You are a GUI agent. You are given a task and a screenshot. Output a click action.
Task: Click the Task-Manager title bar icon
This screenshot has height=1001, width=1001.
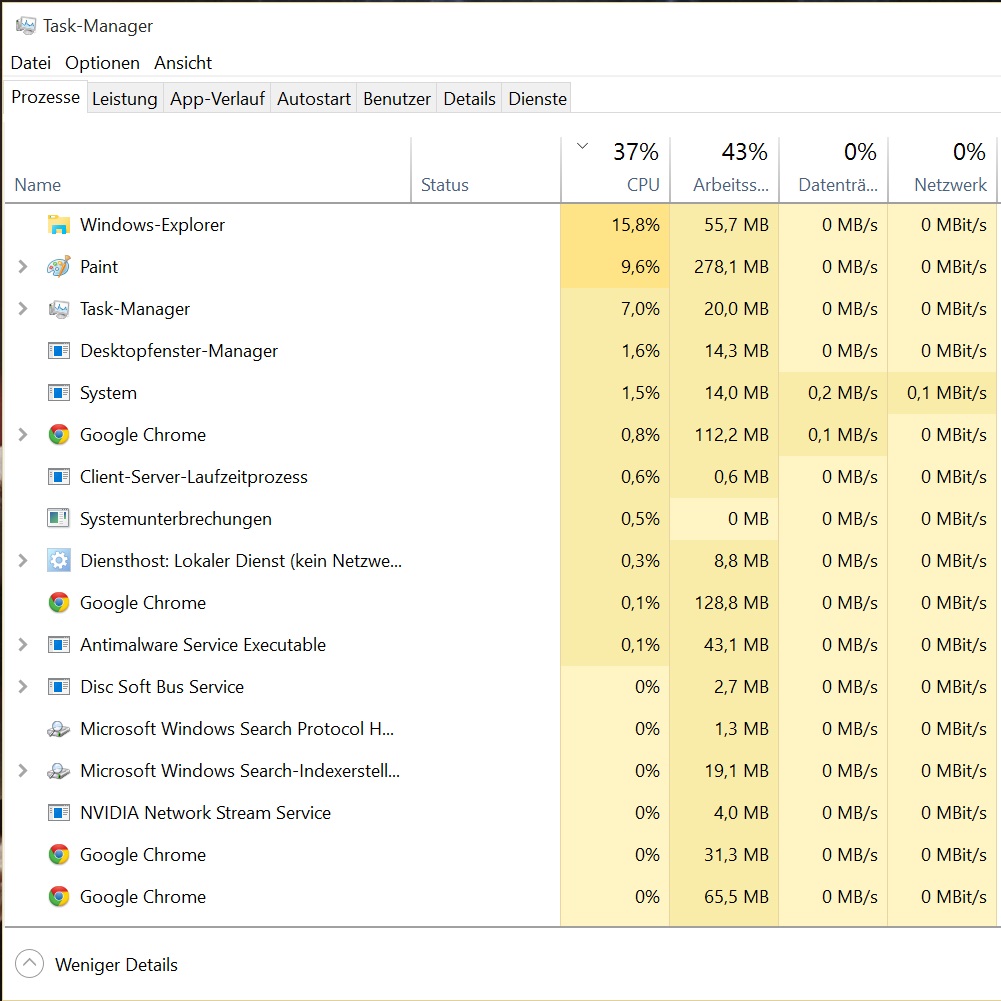26,26
